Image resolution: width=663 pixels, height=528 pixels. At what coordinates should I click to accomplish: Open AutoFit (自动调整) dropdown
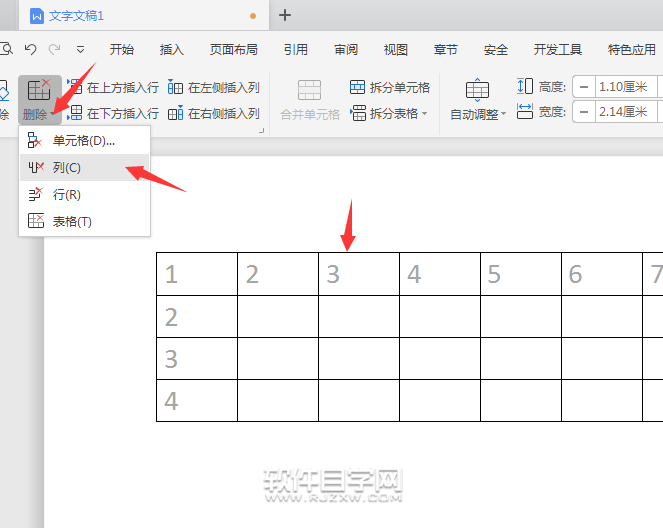click(x=478, y=100)
